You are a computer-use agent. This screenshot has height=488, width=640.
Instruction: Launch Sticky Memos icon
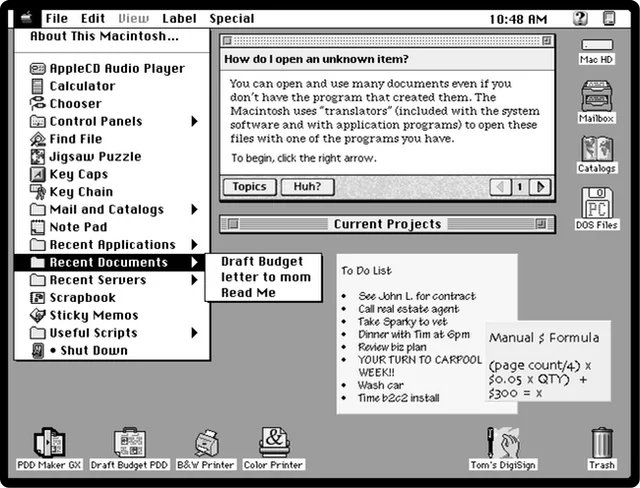[x=38, y=315]
